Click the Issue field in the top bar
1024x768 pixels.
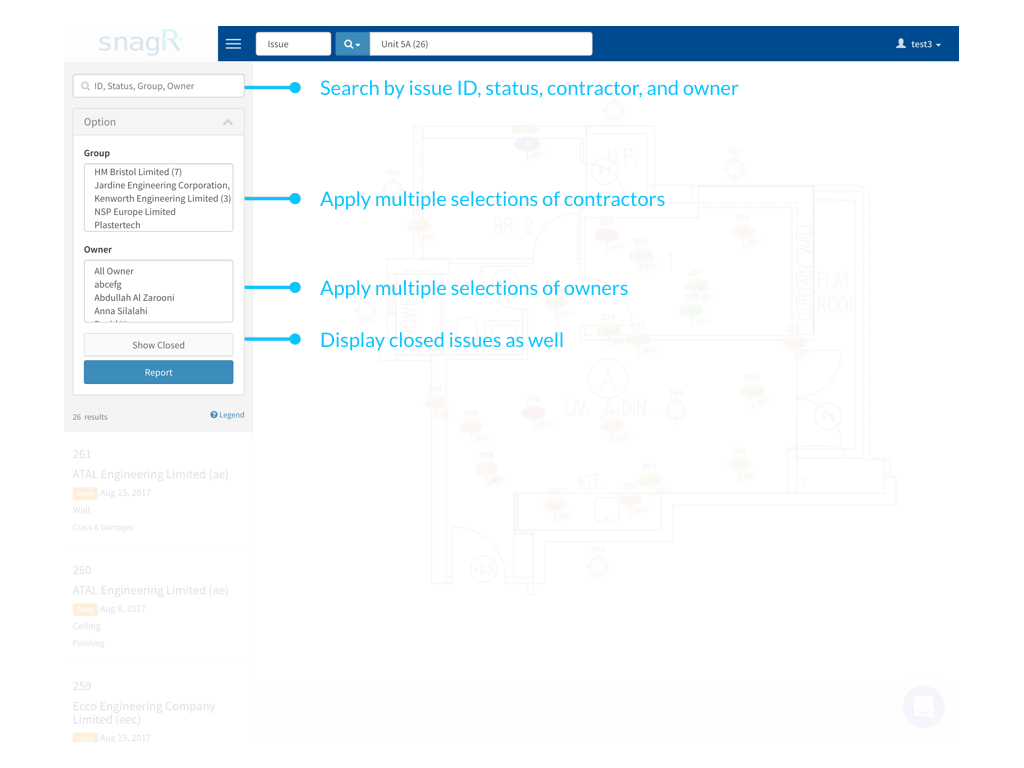(293, 44)
